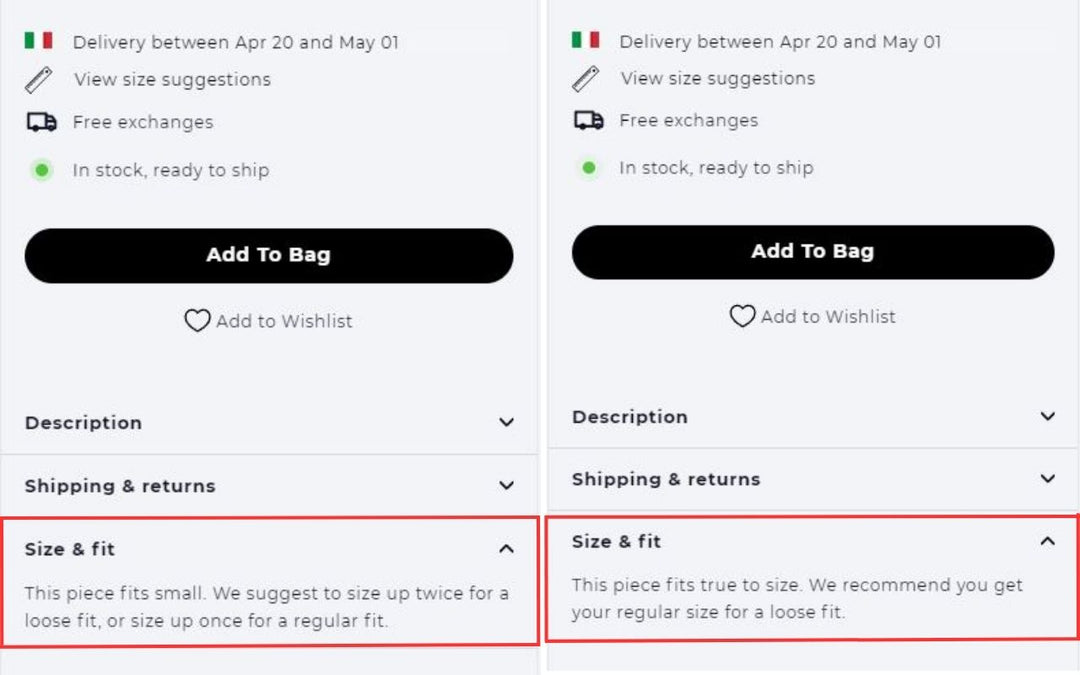The height and width of the screenshot is (675, 1080).
Task: Click the heart wishlist icon in right panel
Action: (x=742, y=317)
